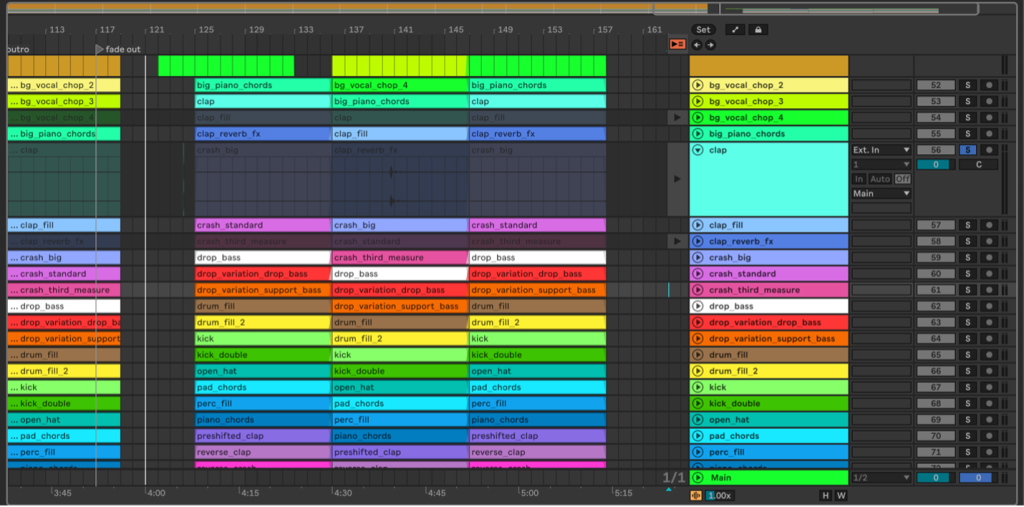The height and width of the screenshot is (507, 1024).
Task: Jump to the next locator arrow
Action: click(x=710, y=45)
